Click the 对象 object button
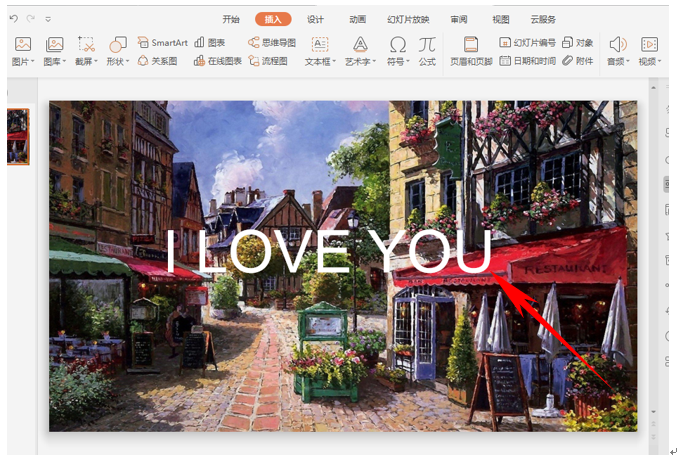The height and width of the screenshot is (459, 678). click(x=578, y=42)
